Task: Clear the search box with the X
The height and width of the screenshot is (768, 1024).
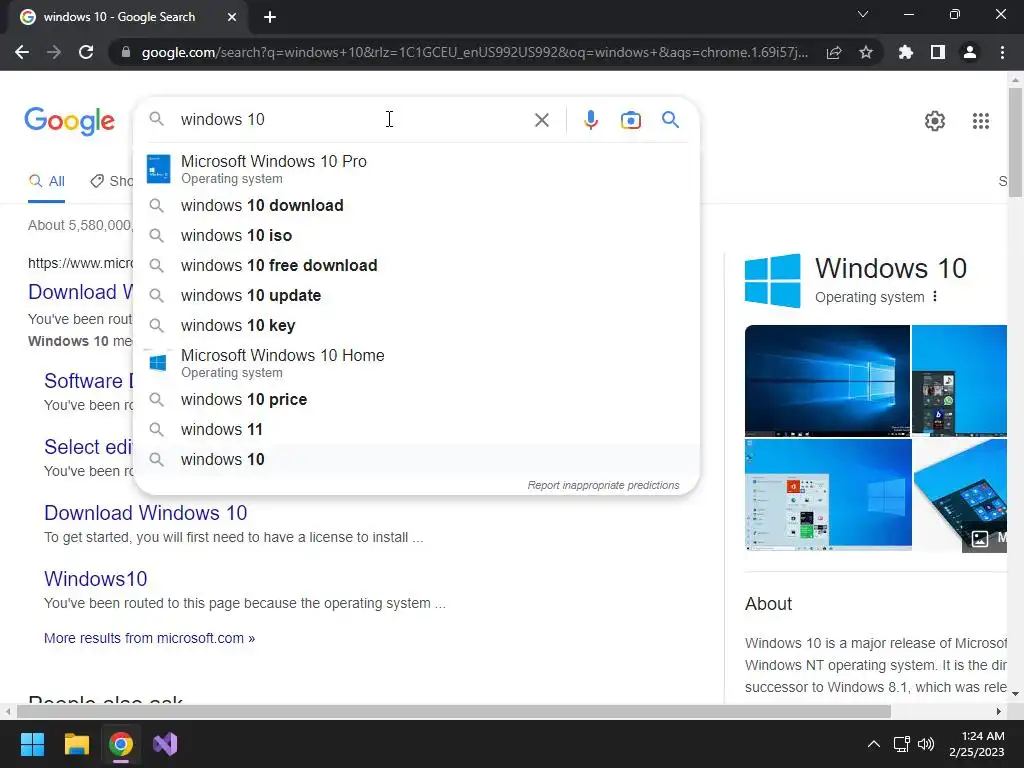Action: pos(541,120)
